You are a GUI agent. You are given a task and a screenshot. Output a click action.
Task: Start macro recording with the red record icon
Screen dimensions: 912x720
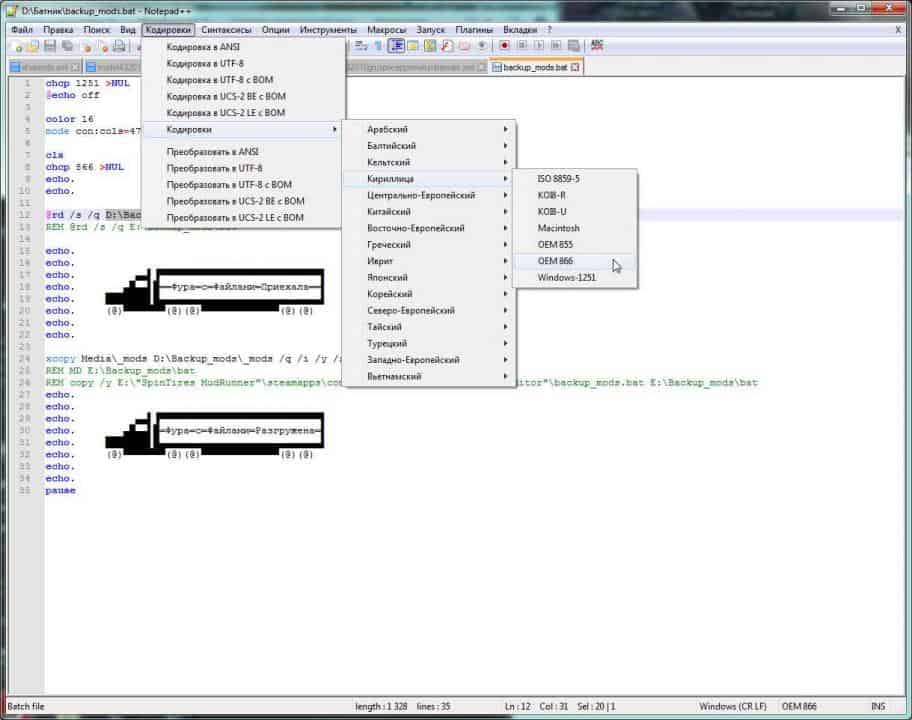tap(505, 46)
